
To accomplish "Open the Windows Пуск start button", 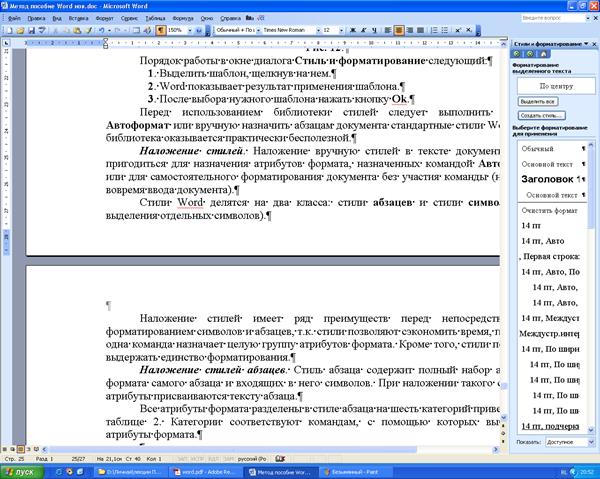I will click(23, 472).
